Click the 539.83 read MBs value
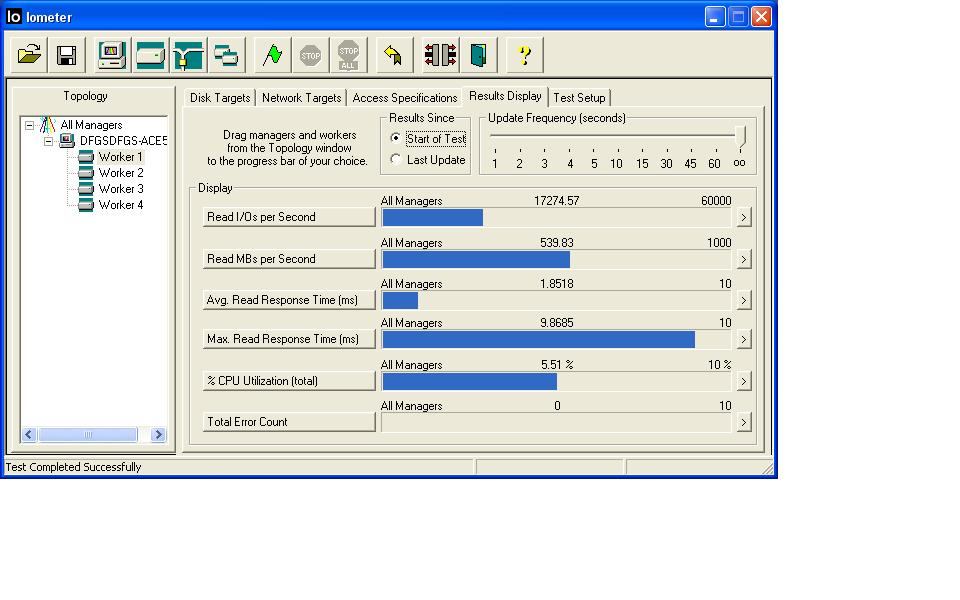 [557, 243]
